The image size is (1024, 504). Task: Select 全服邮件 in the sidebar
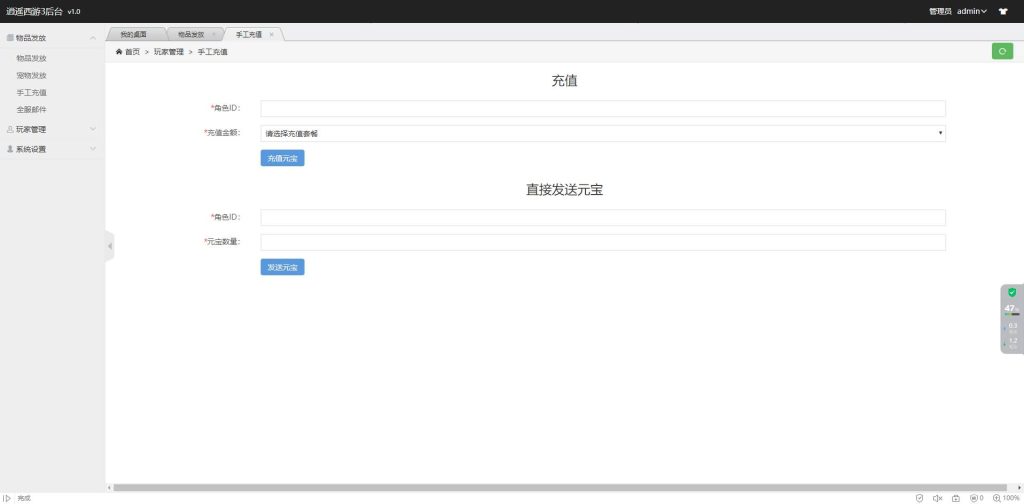point(32,109)
